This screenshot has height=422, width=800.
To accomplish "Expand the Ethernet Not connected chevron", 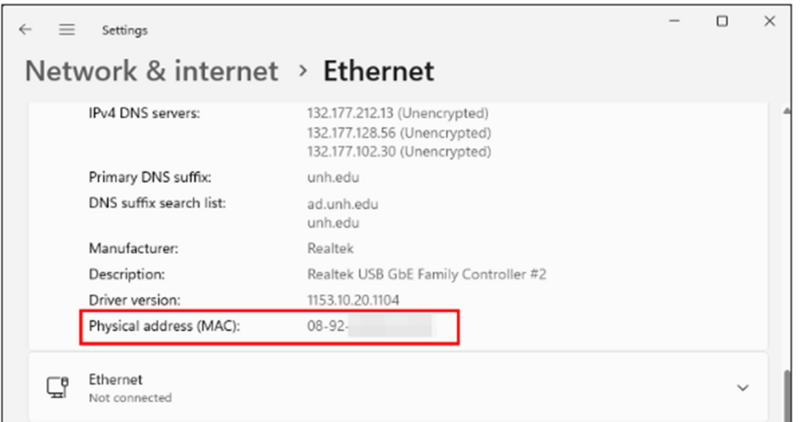I will [x=742, y=387].
